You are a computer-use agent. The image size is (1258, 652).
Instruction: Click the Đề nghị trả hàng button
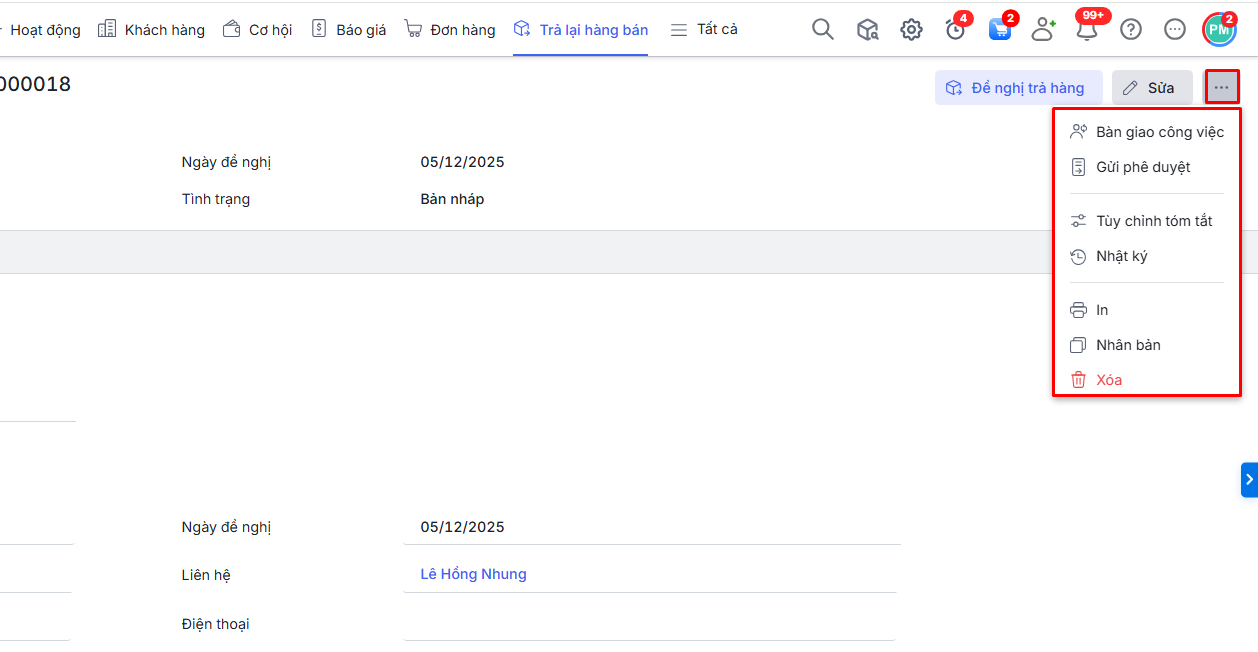point(1018,88)
